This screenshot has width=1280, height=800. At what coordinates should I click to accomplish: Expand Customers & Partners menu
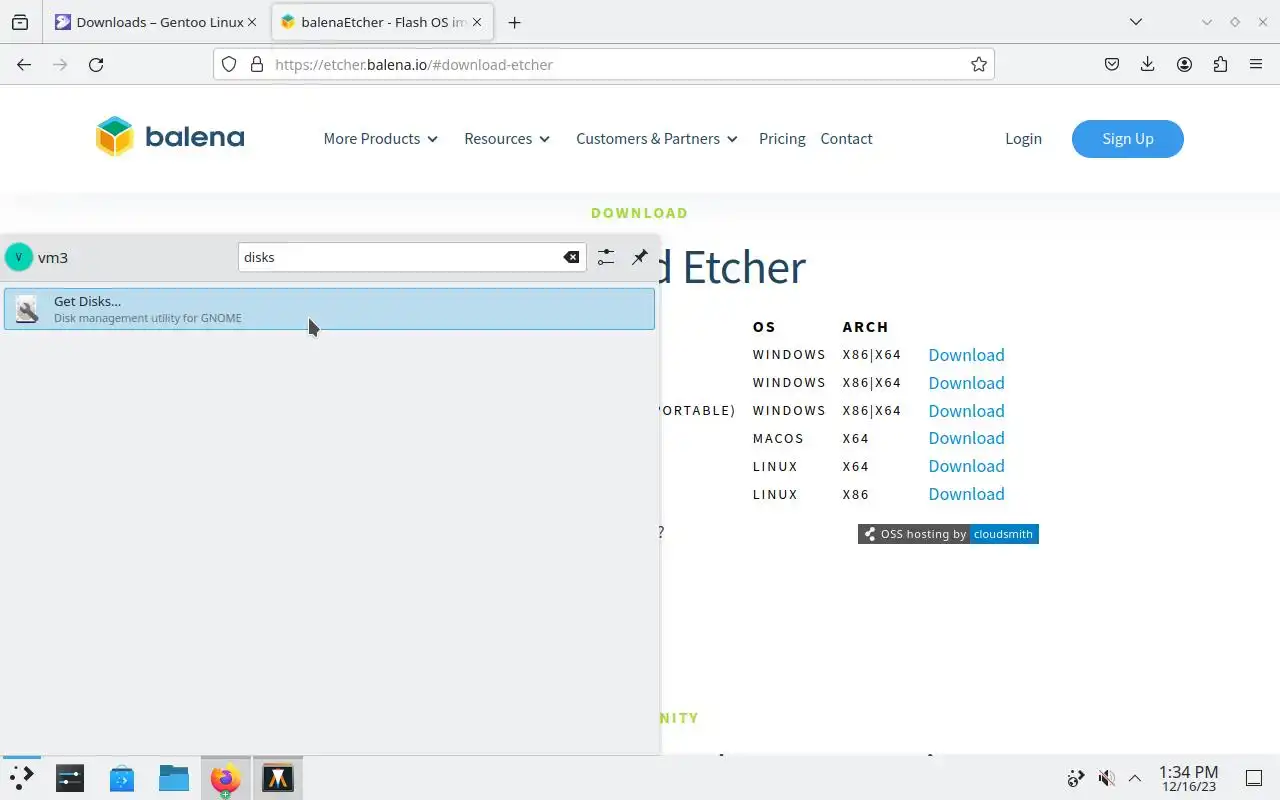point(657,139)
